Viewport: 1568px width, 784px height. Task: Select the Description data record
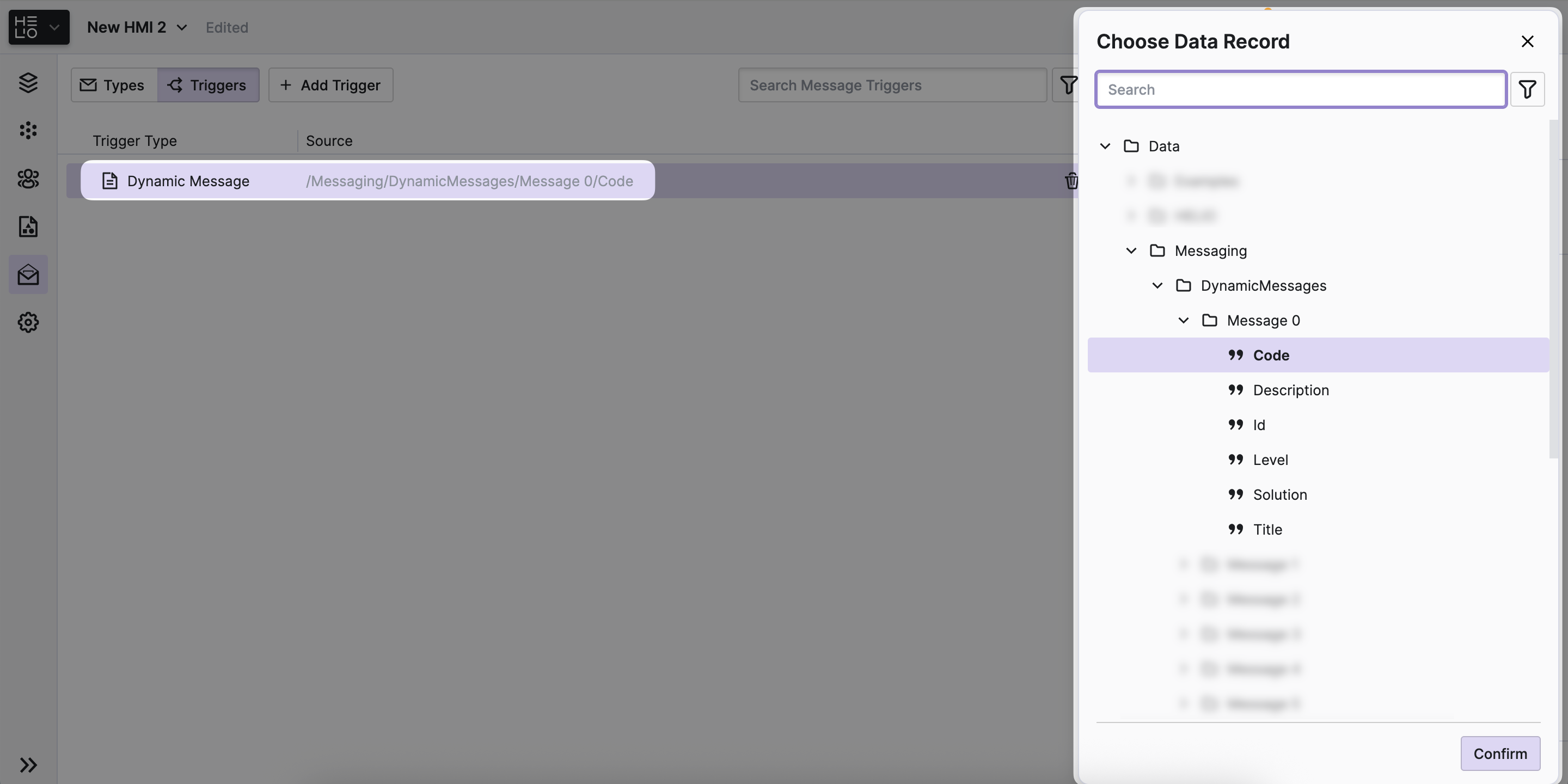(1290, 390)
